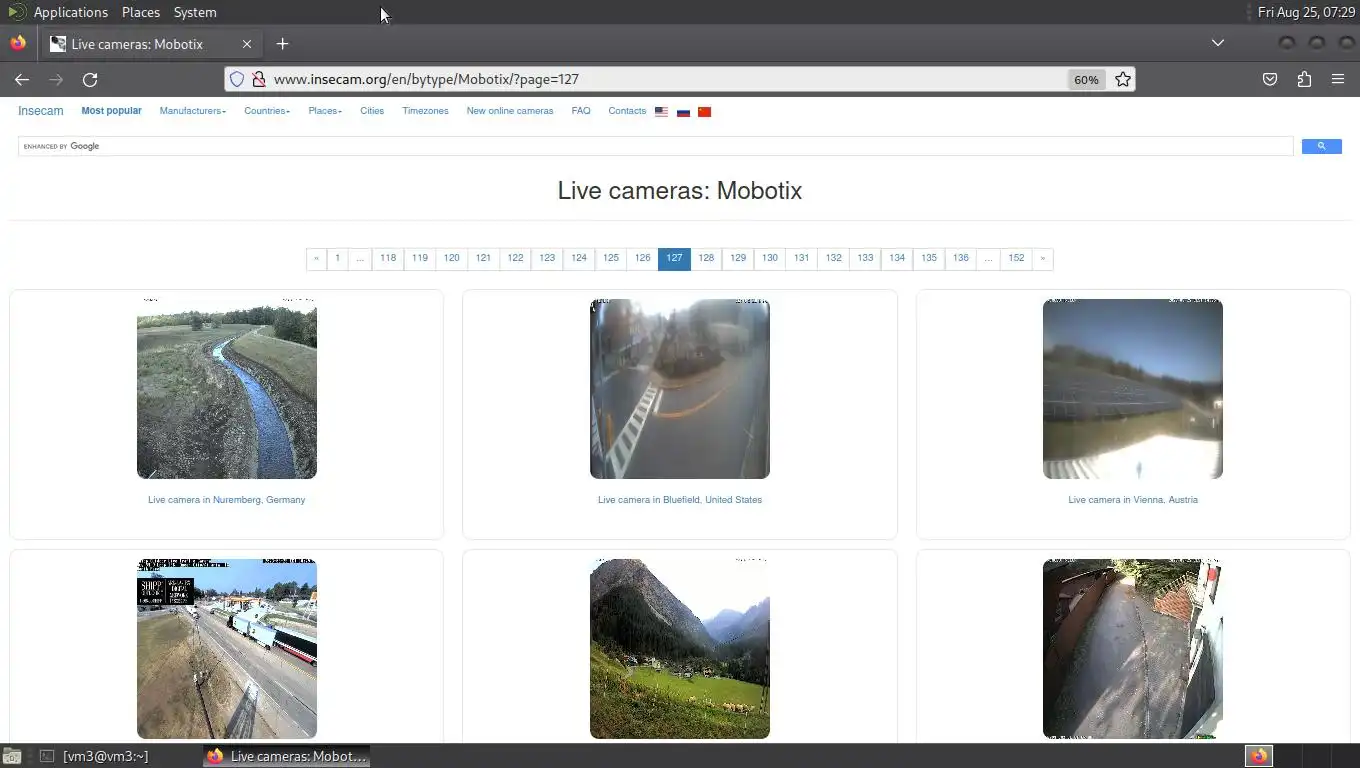
Task: Reload the page with refresh icon
Action: tap(90, 79)
